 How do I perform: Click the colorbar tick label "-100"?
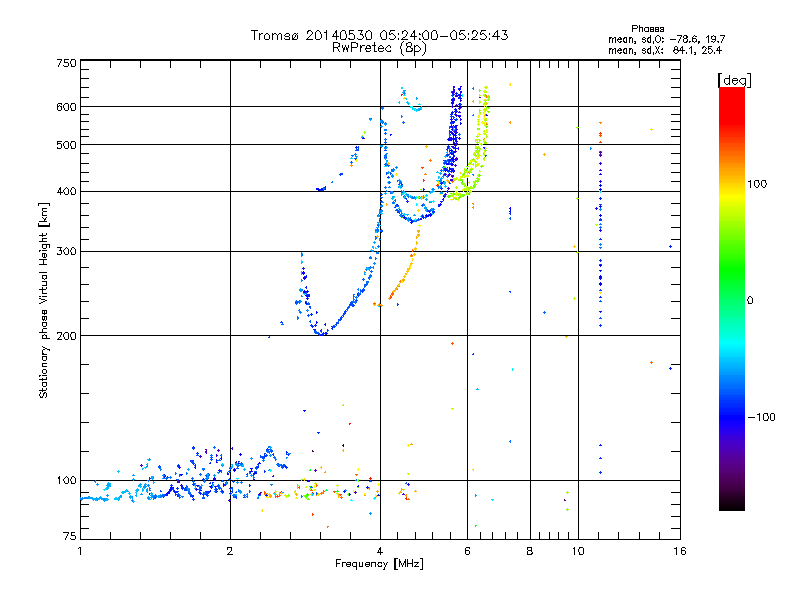coord(761,417)
